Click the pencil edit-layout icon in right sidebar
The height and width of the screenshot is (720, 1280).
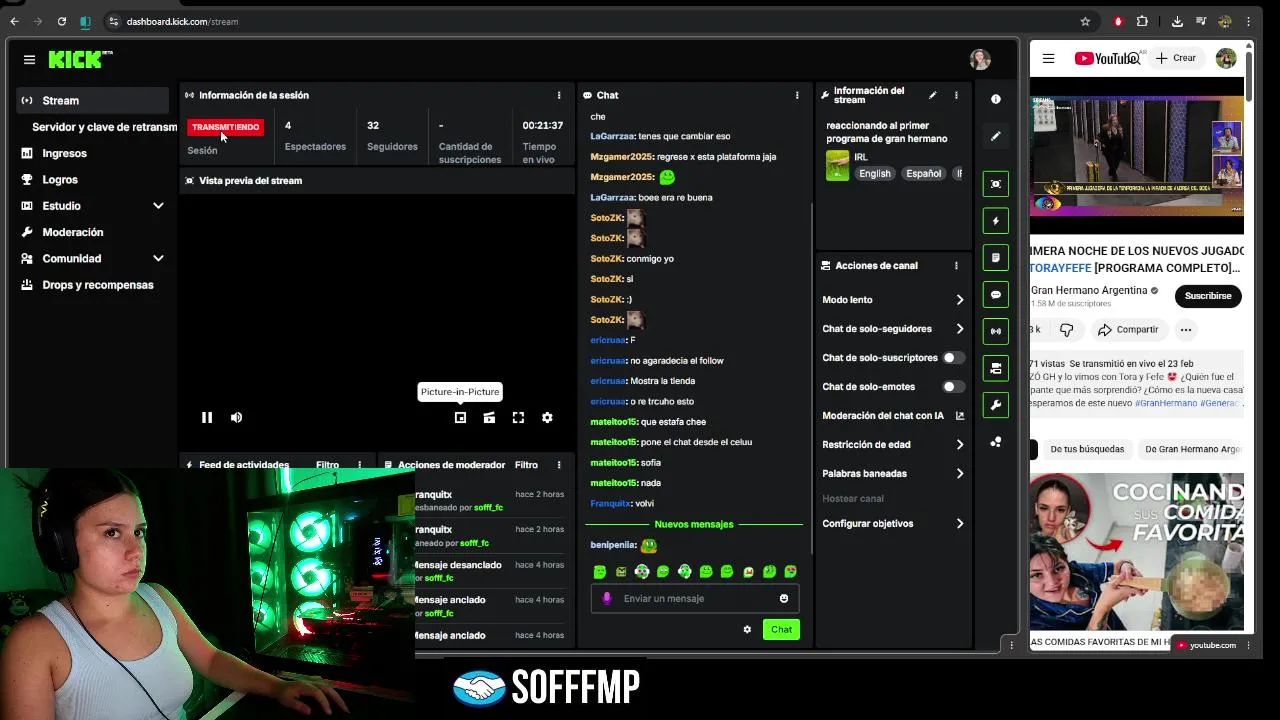coord(995,136)
